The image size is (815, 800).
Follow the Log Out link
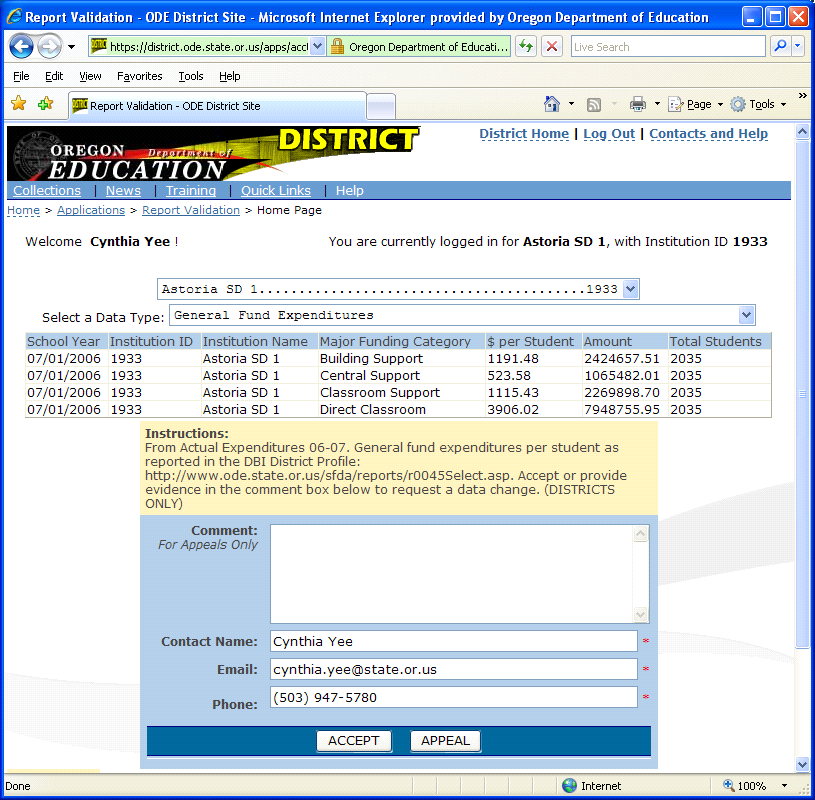pyautogui.click(x=609, y=134)
